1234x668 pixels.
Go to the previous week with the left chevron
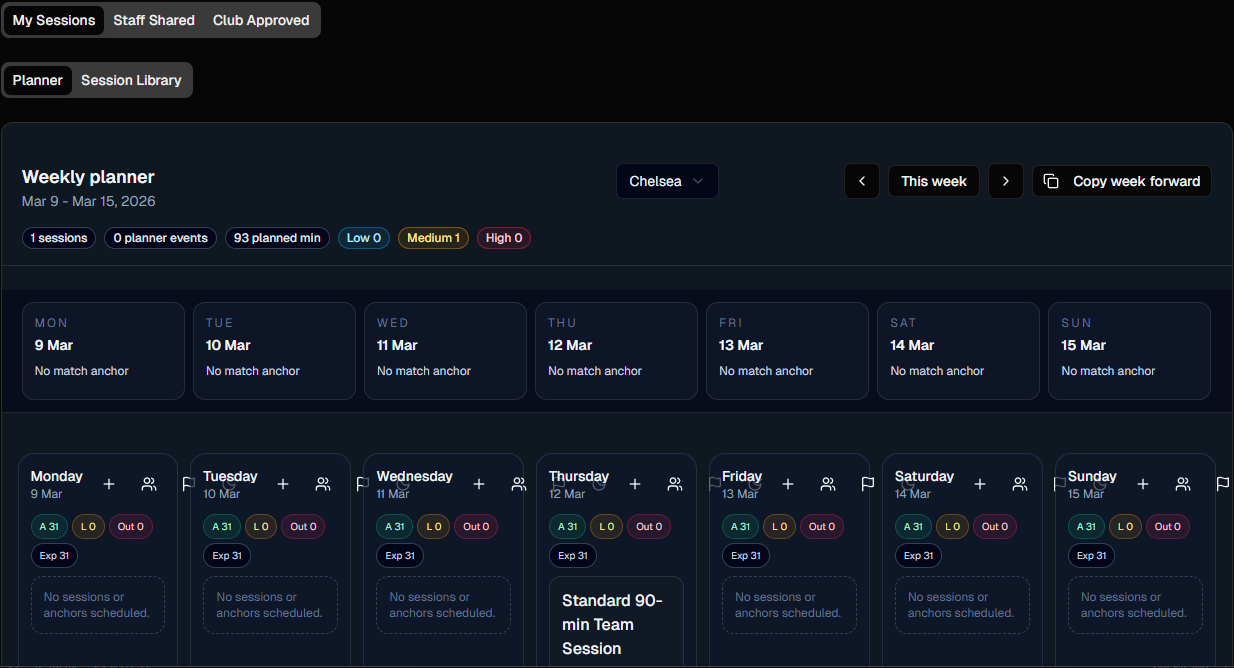[x=862, y=181]
